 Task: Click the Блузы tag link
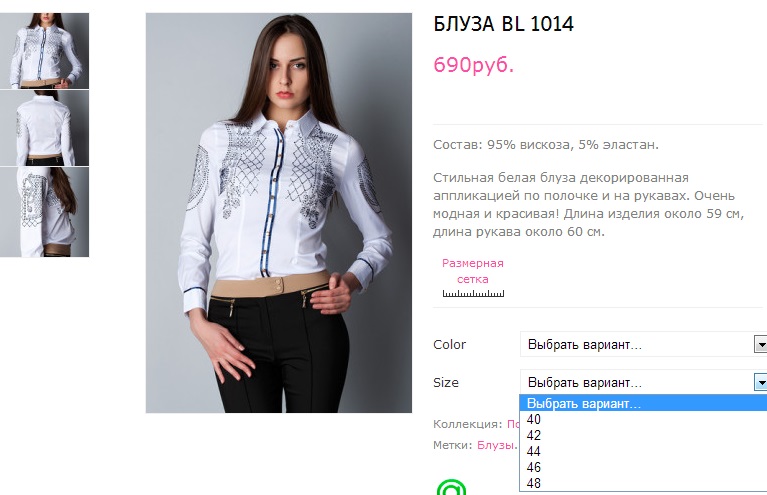[x=496, y=445]
